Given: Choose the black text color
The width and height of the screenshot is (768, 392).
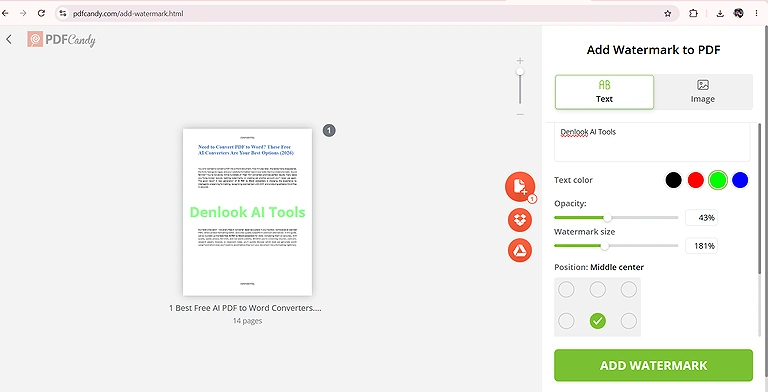Looking at the screenshot, I should point(673,180).
